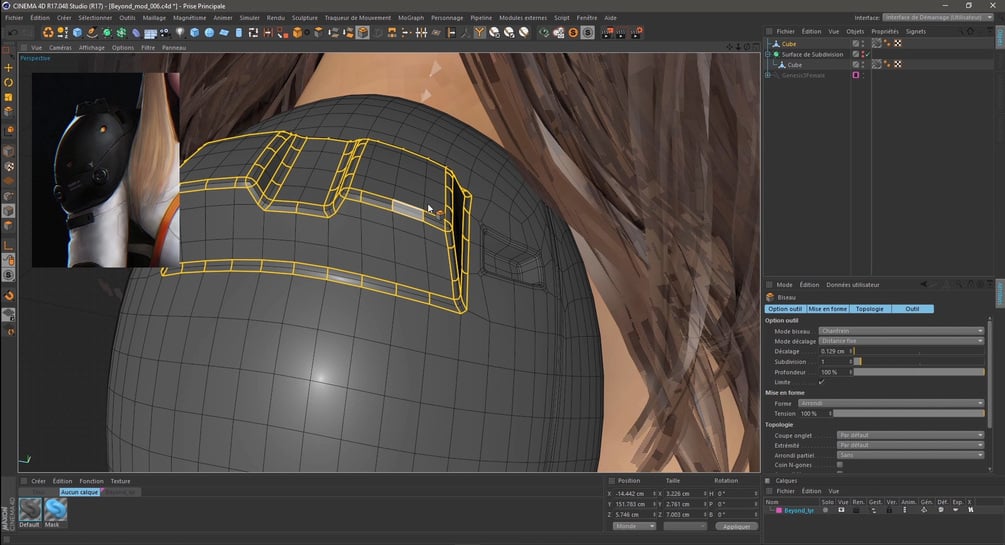Enable the Coin N-gones checkbox

click(839, 465)
